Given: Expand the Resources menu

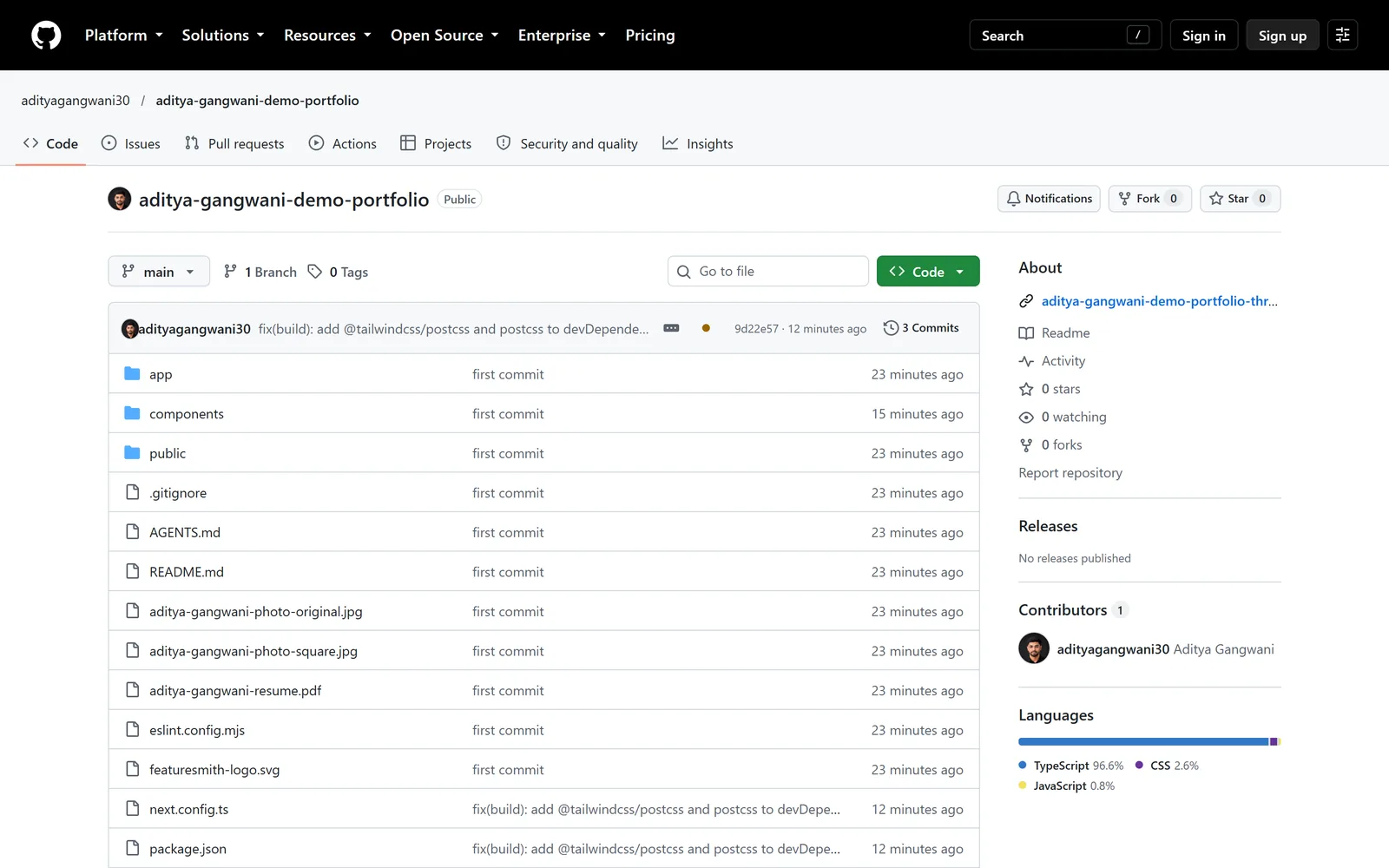Looking at the screenshot, I should point(327,36).
